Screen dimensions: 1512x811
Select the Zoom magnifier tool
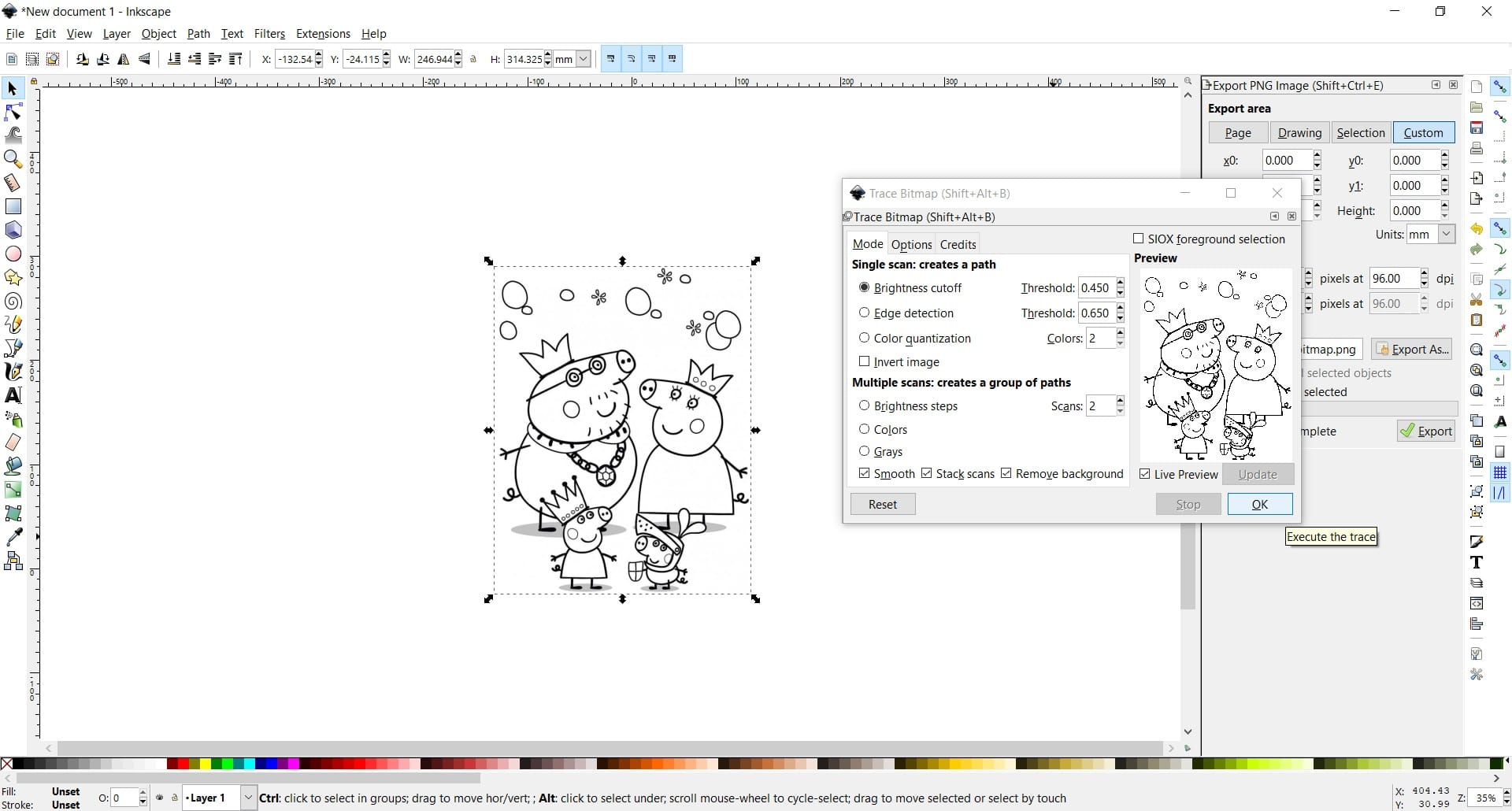click(x=13, y=159)
